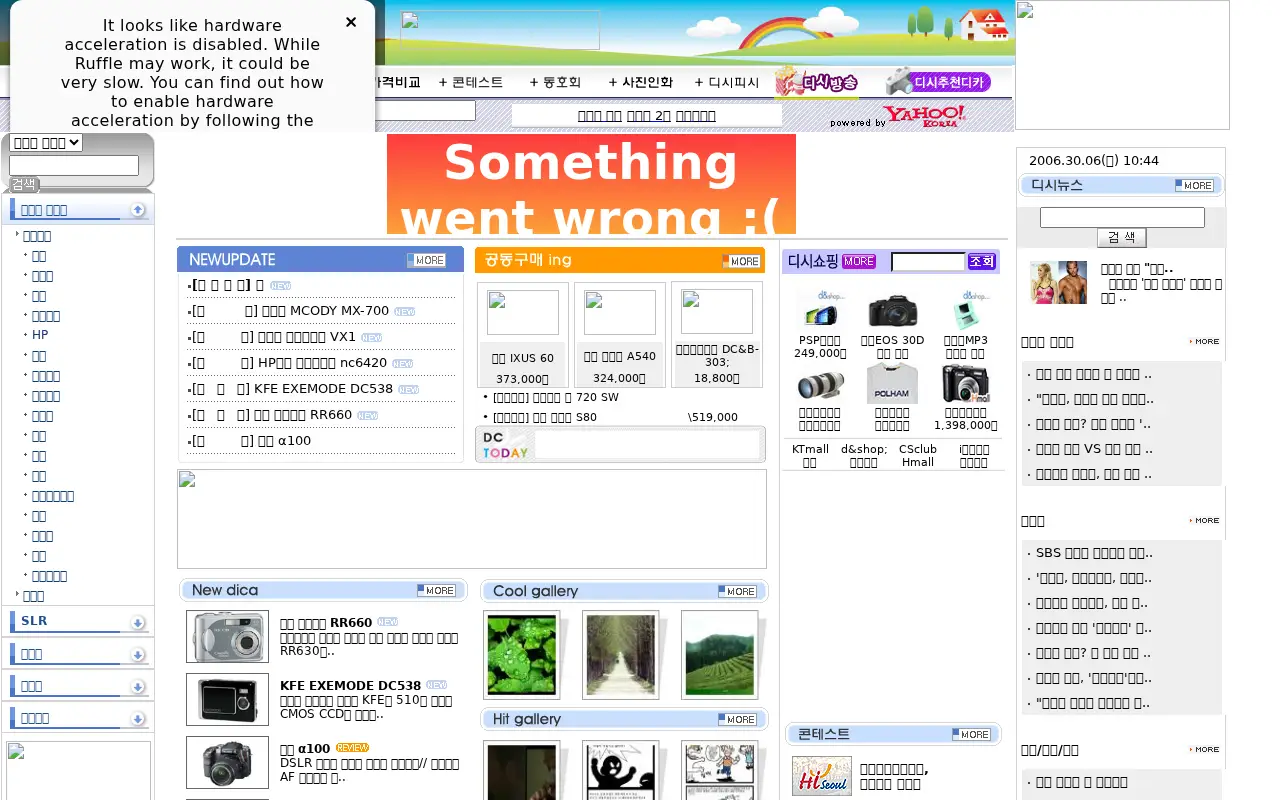The image size is (1280, 800).
Task: Open MORE in the Cool gallery section
Action: click(737, 591)
